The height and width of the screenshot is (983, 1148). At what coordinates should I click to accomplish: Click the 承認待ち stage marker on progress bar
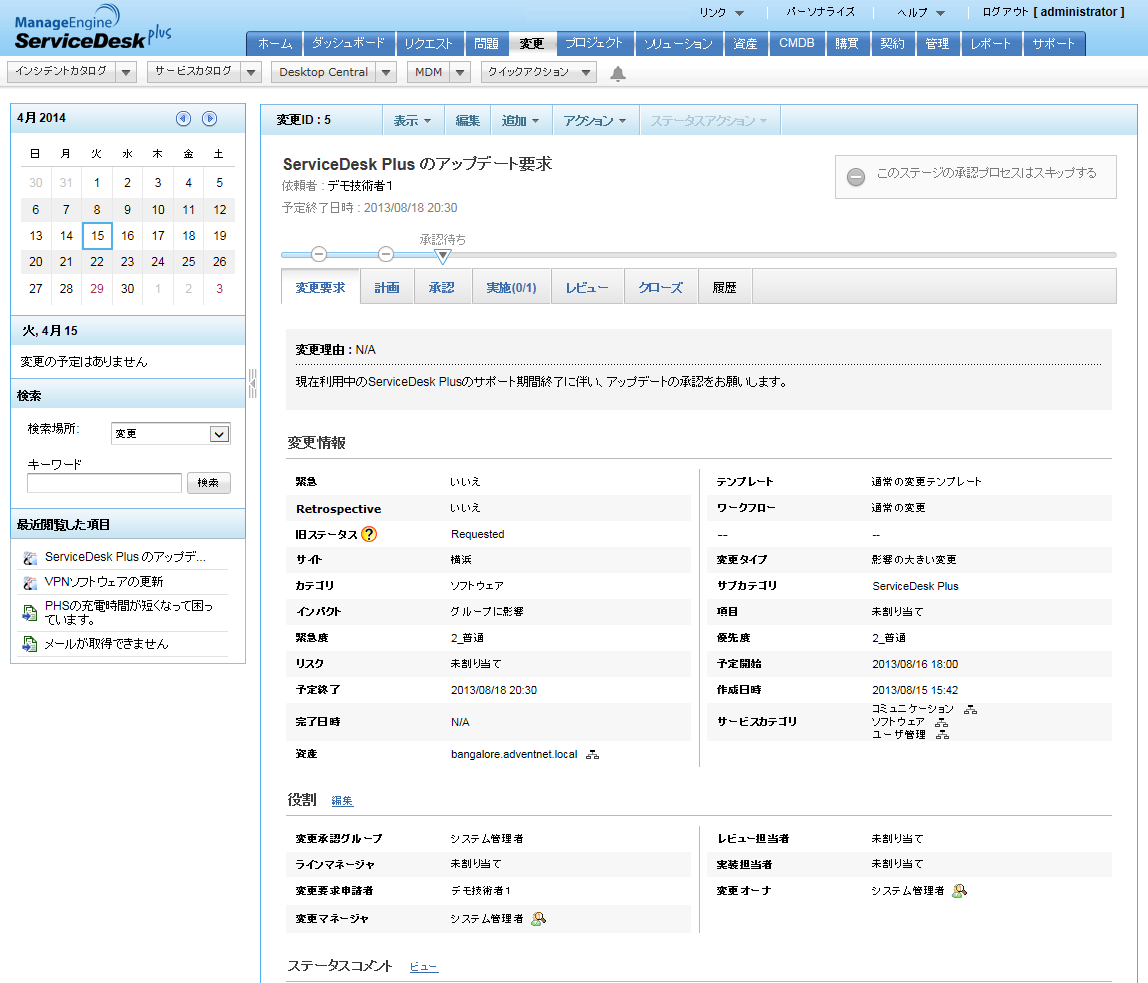(443, 256)
